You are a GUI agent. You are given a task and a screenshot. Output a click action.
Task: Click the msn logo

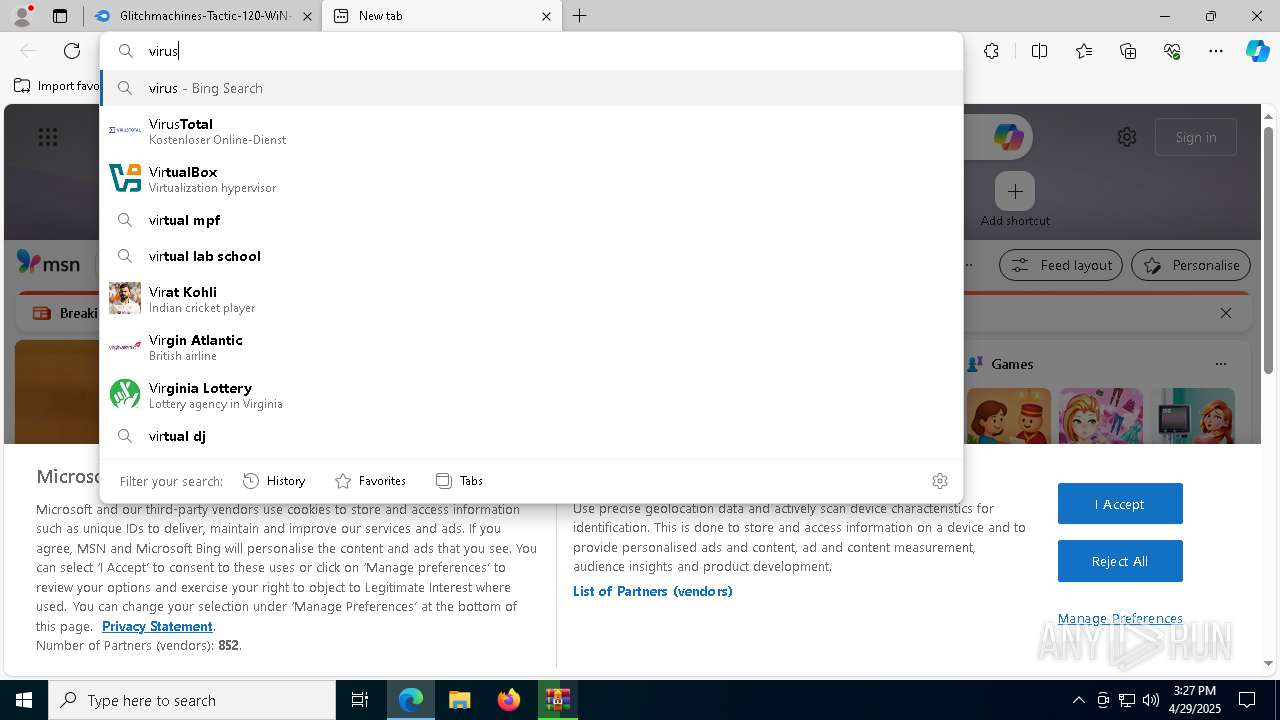48,263
